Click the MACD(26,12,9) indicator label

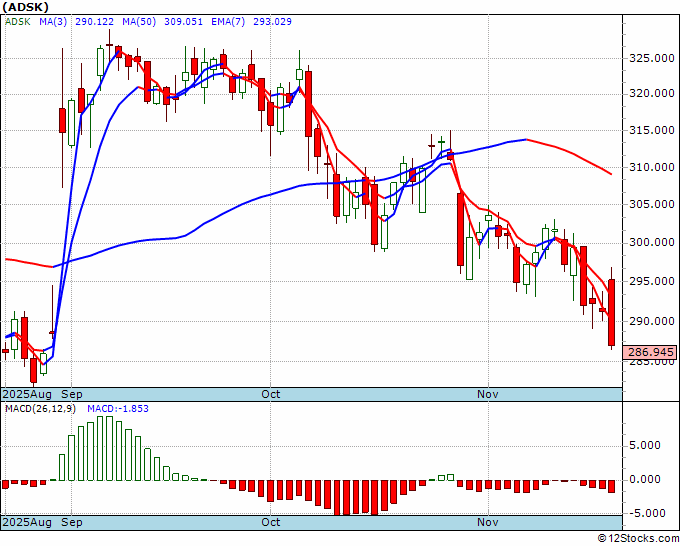pos(42,409)
